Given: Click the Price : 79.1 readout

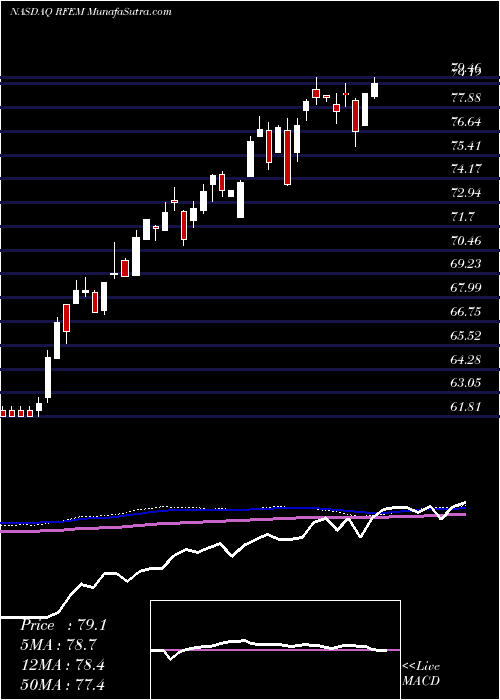Looking at the screenshot, I should tap(63, 625).
